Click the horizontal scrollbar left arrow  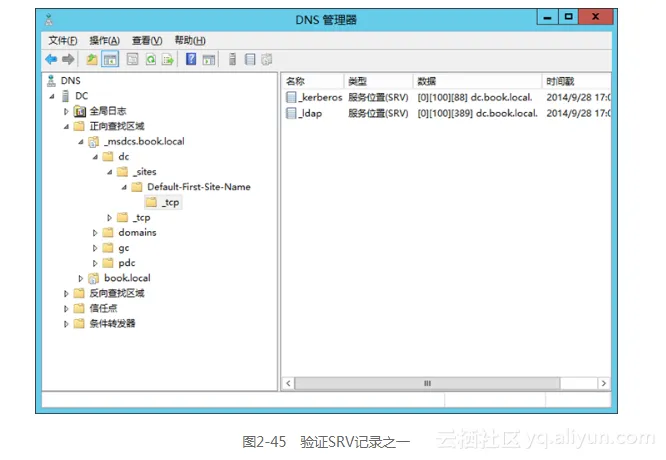click(288, 384)
